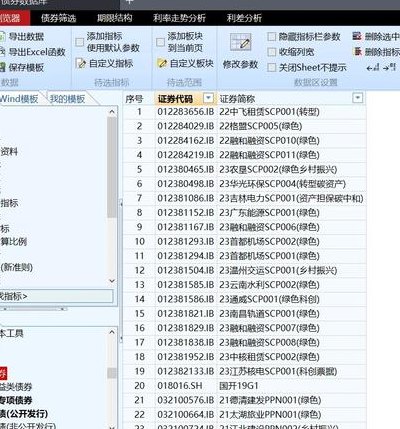Select row 22中飞租赁SCP001(转型)
The image size is (400, 429).
(x=244, y=112)
